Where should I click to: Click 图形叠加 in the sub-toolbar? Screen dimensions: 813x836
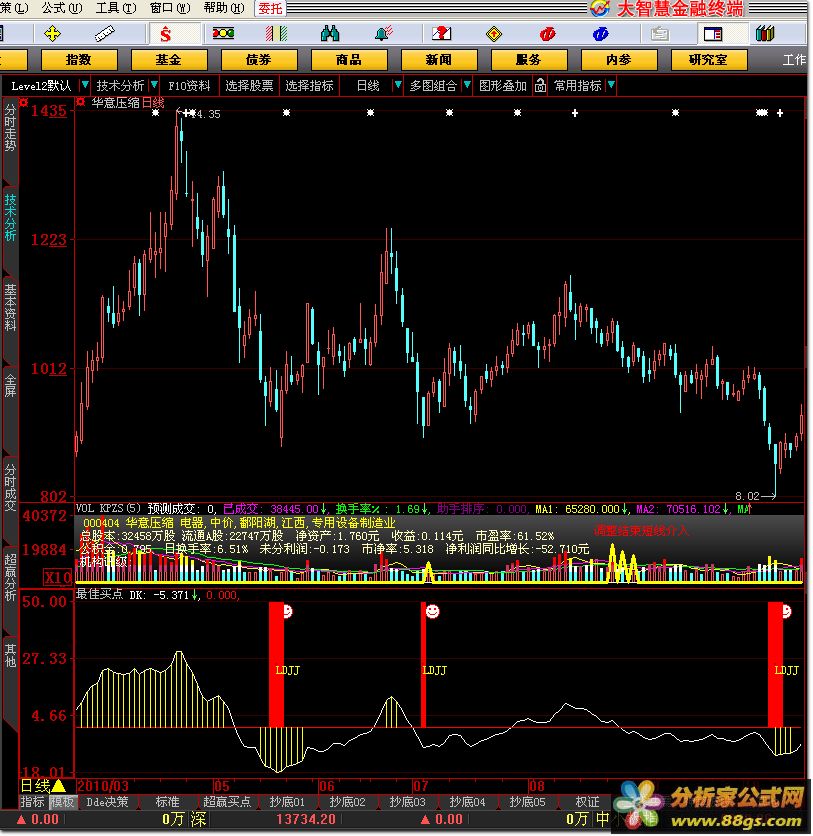tap(503, 85)
